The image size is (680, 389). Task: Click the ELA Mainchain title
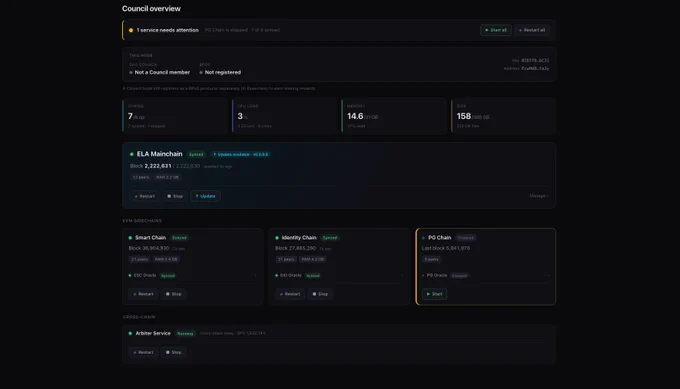tap(160, 154)
